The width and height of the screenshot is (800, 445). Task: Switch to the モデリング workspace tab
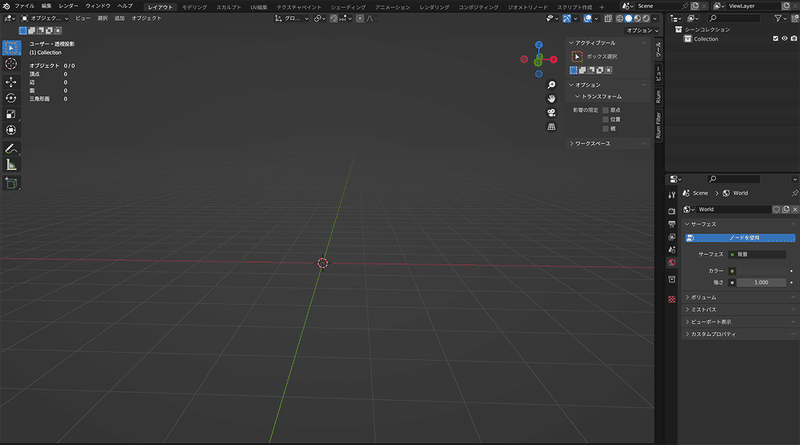pos(194,7)
